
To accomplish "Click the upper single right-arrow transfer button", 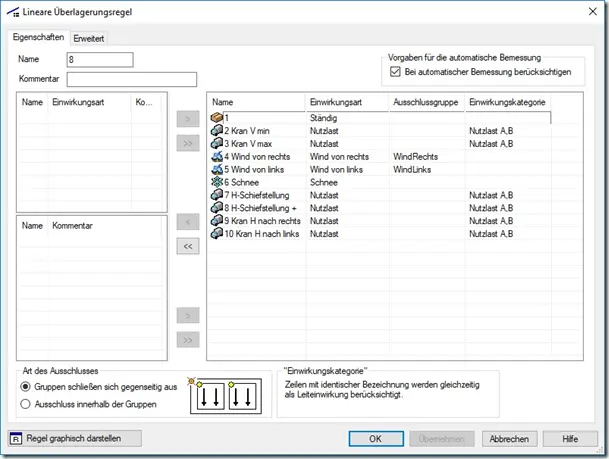I will pos(188,119).
